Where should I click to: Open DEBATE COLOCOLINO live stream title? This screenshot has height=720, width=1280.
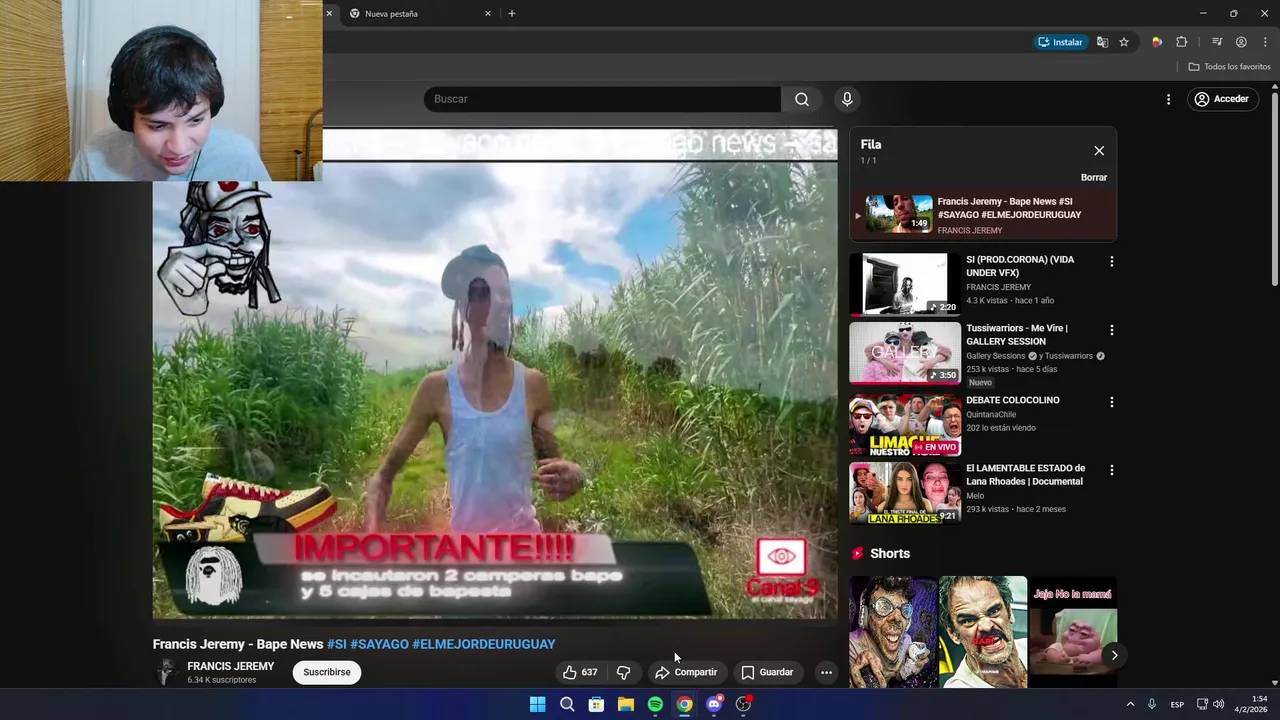(1013, 400)
